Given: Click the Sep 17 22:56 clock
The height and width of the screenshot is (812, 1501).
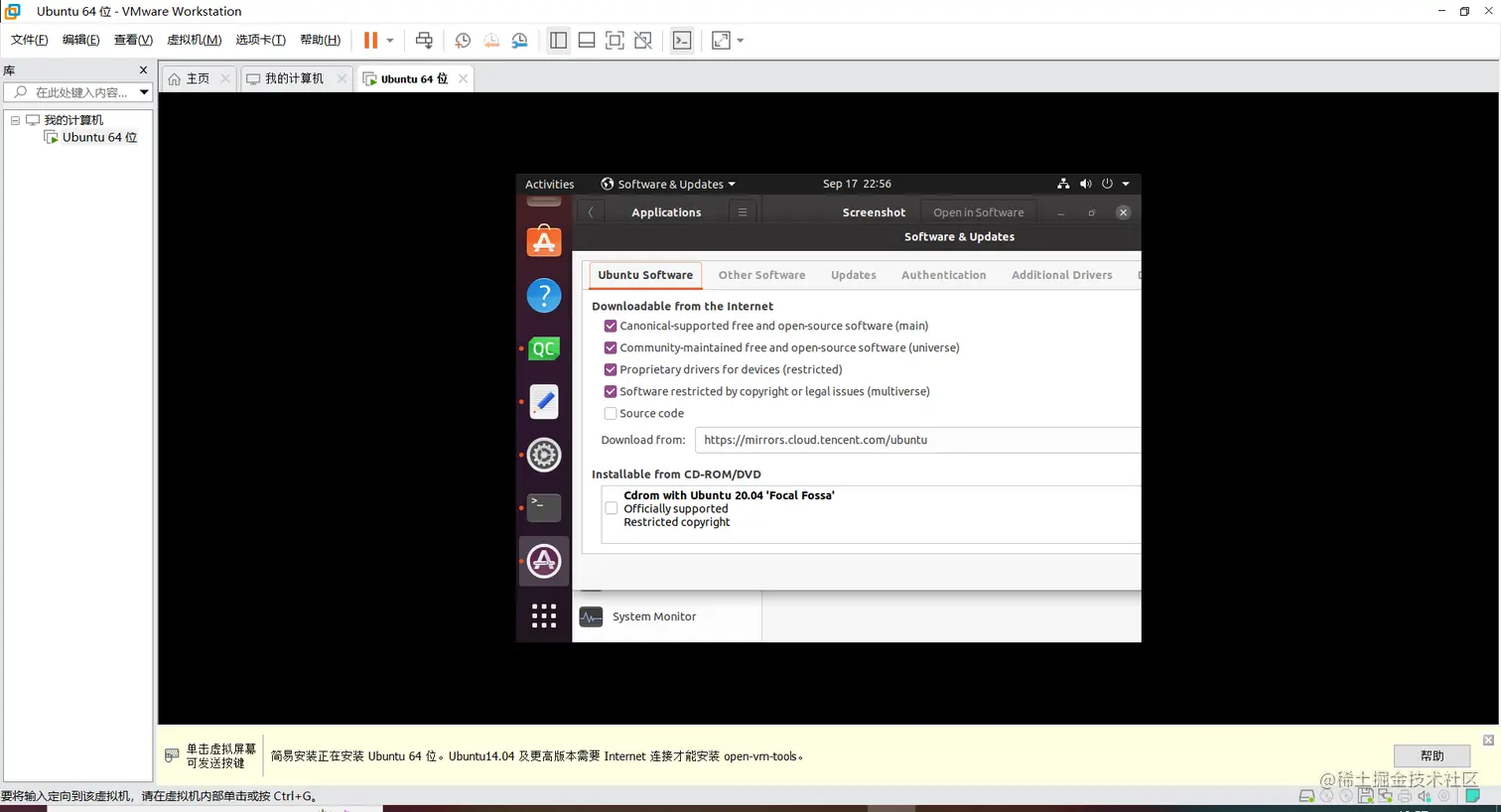Looking at the screenshot, I should (x=857, y=184).
